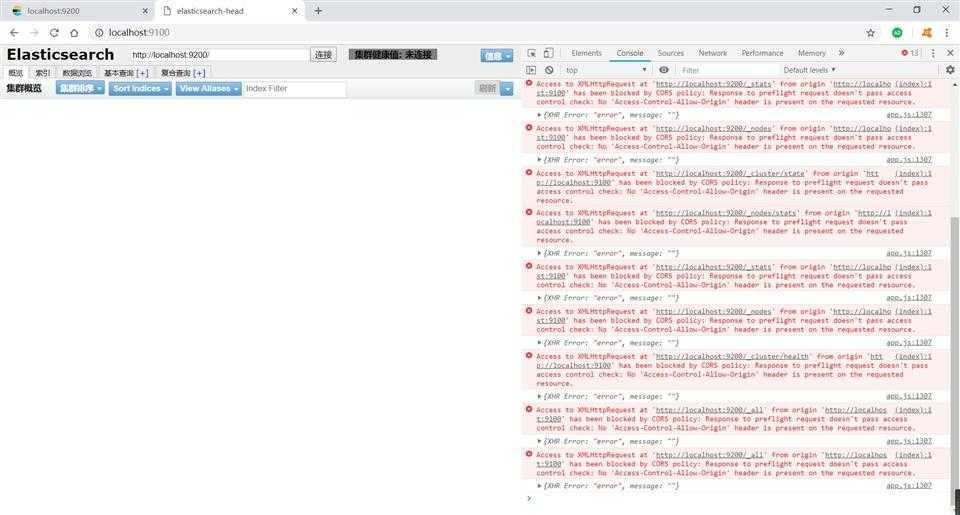Add new 基本查询 tab with [+]
The image size is (960, 515).
tap(142, 73)
